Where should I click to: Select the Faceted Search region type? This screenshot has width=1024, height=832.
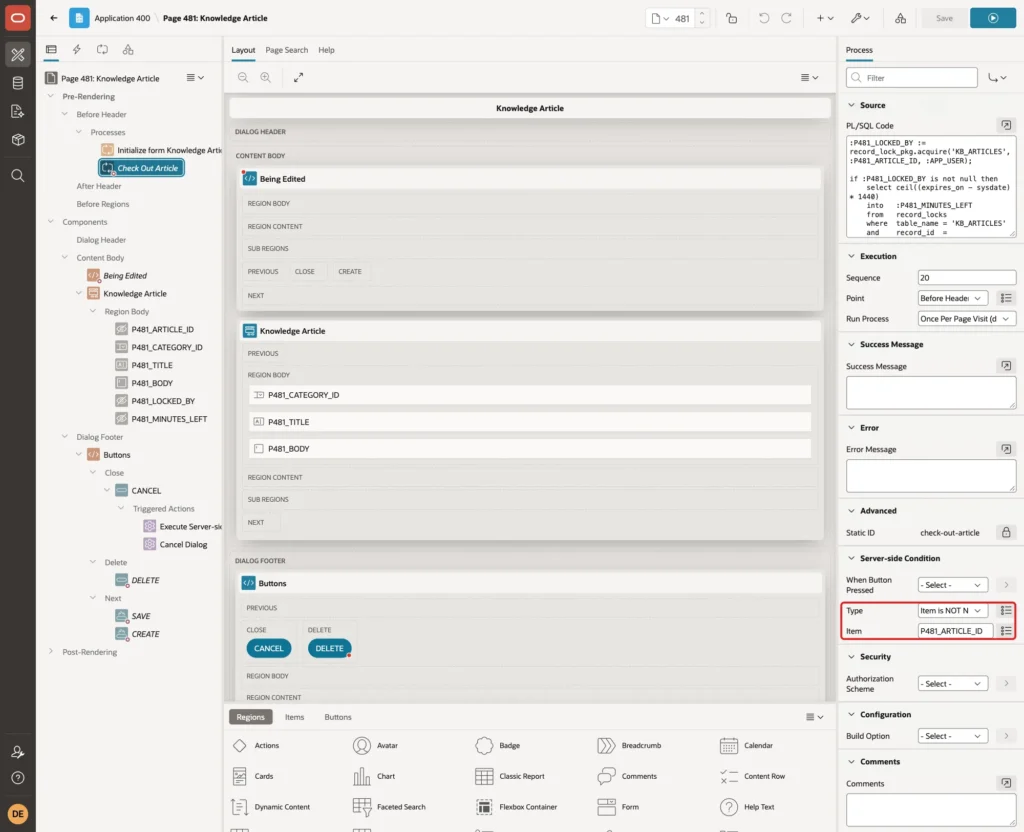pyautogui.click(x=389, y=807)
